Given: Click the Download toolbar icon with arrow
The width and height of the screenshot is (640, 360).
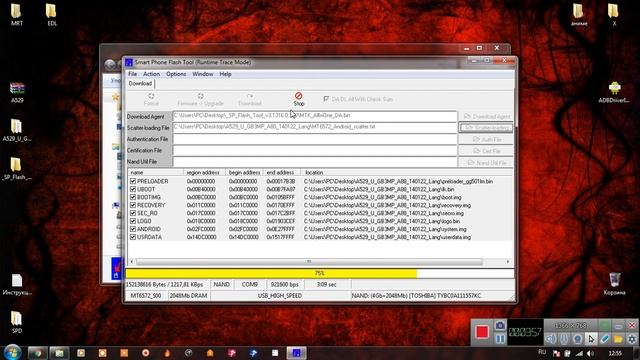Looking at the screenshot, I should click(x=250, y=96).
